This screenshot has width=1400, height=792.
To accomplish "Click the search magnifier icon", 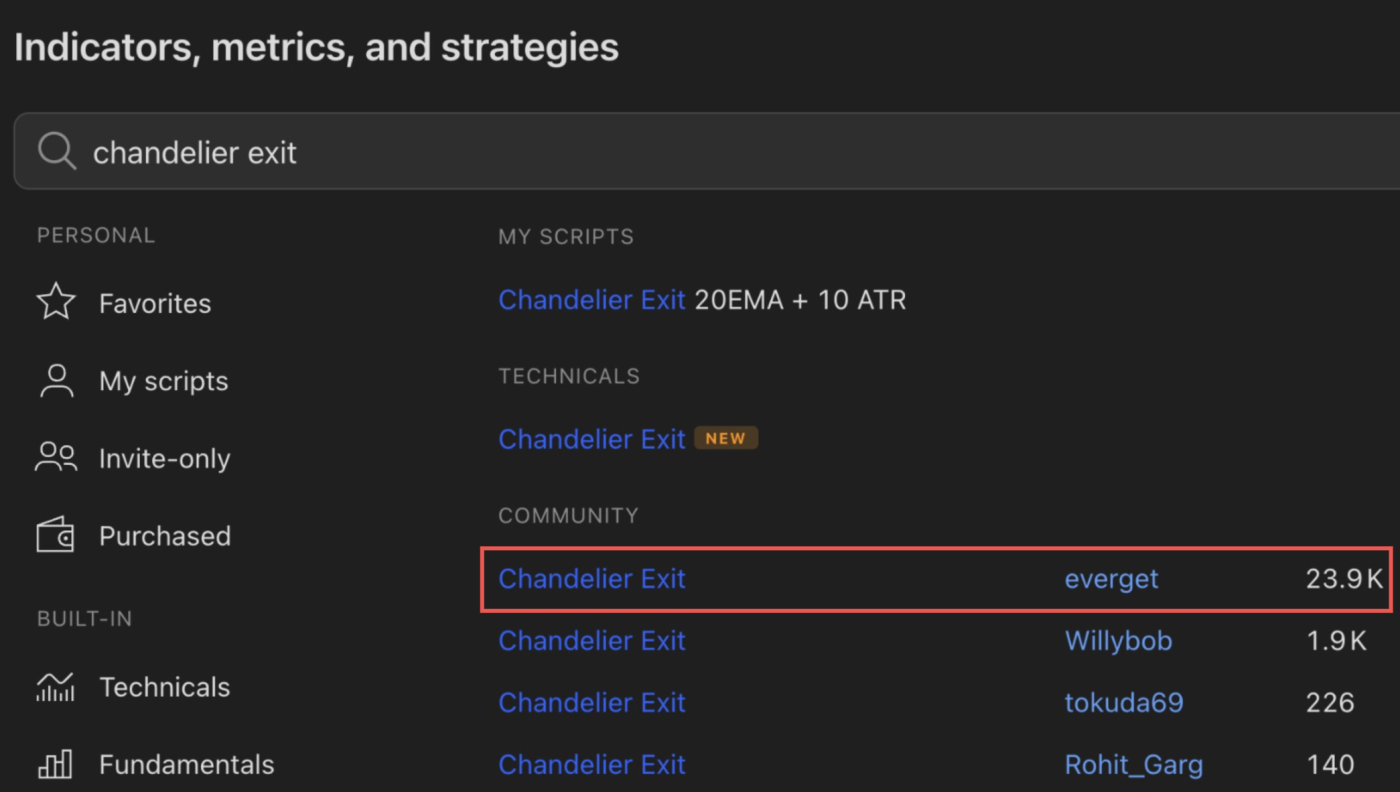I will coord(57,152).
